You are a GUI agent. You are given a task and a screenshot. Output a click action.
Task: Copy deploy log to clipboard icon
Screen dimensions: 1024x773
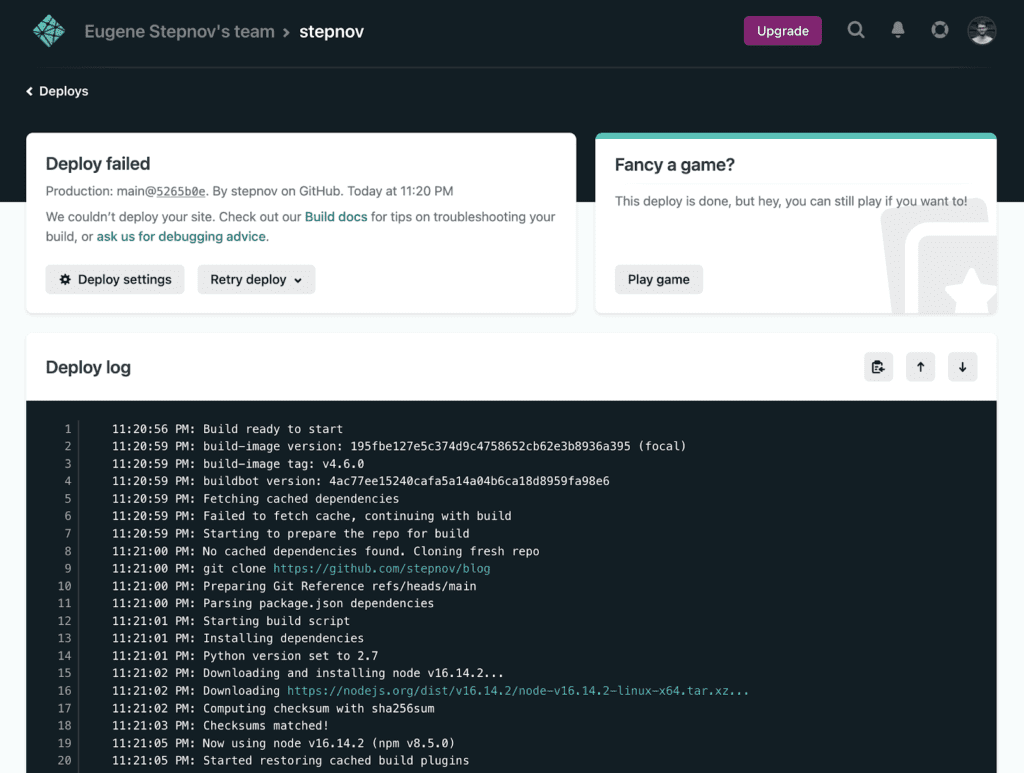878,367
